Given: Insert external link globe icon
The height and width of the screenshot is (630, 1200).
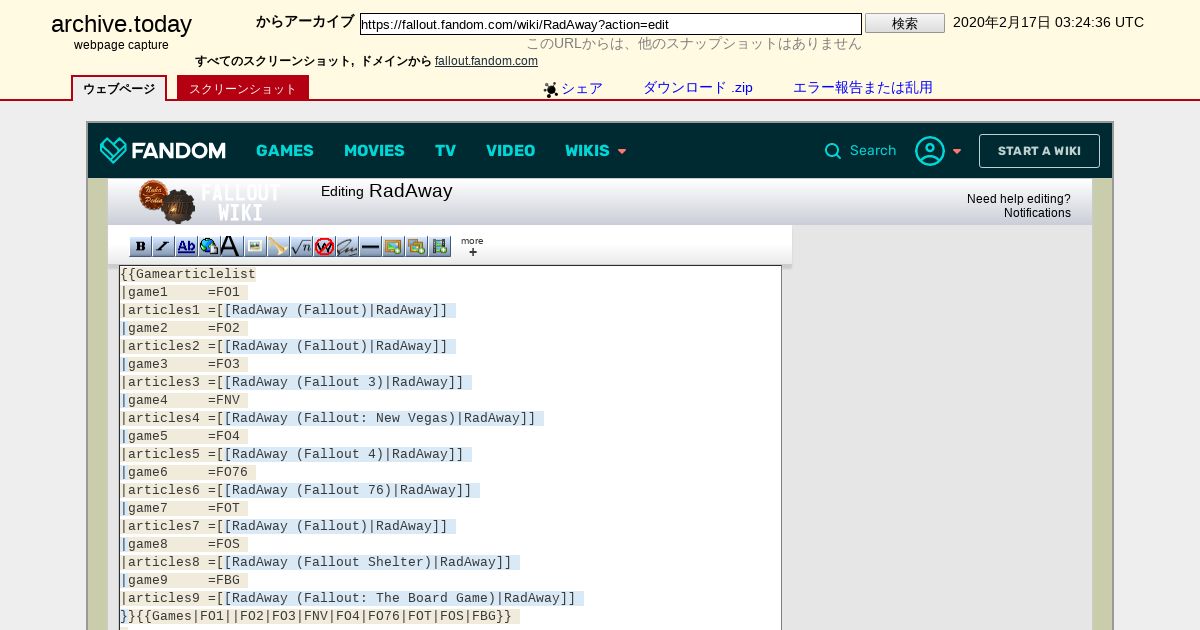Looking at the screenshot, I should (x=209, y=246).
